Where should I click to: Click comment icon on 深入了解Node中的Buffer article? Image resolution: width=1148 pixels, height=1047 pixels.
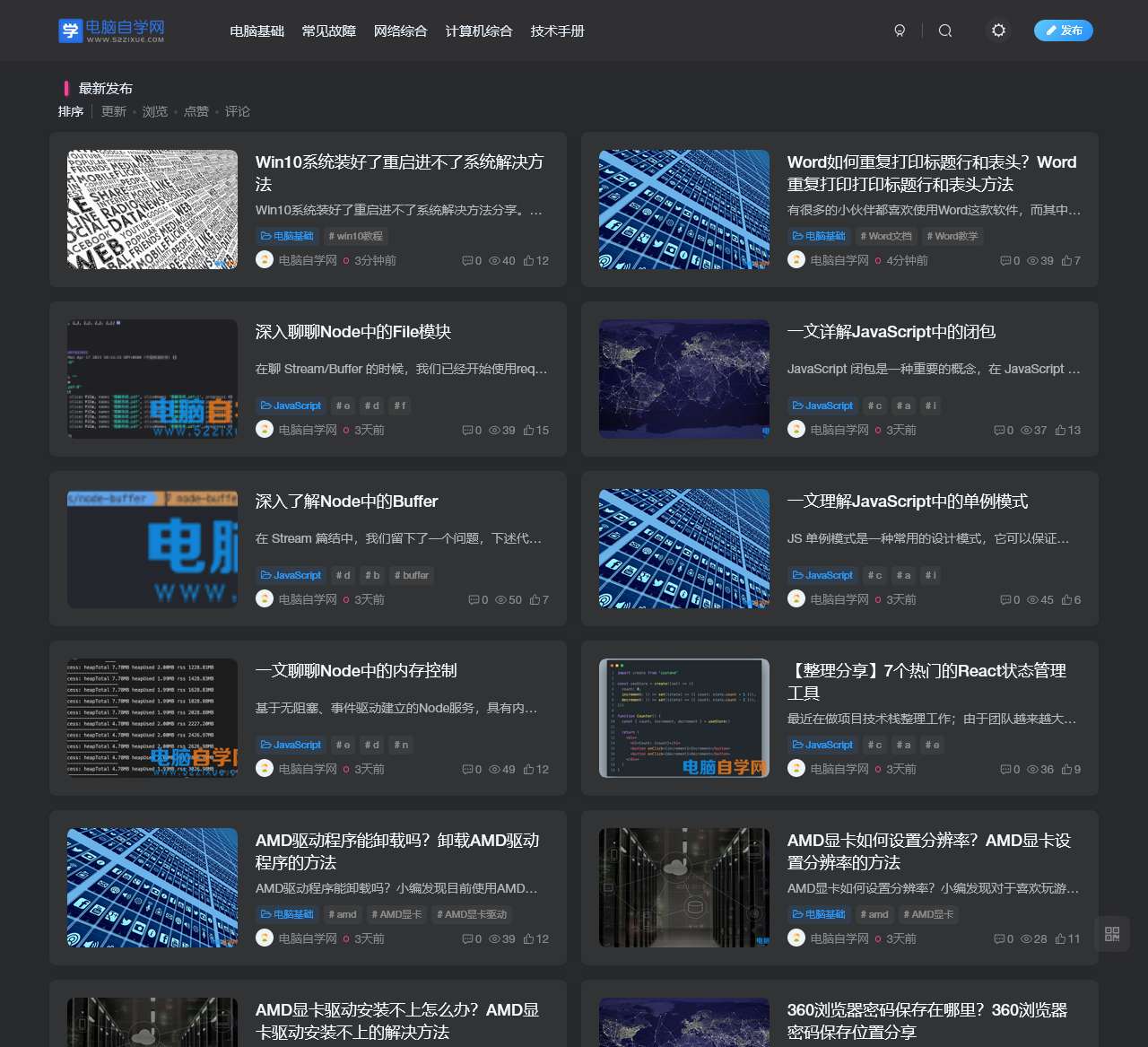click(x=474, y=600)
